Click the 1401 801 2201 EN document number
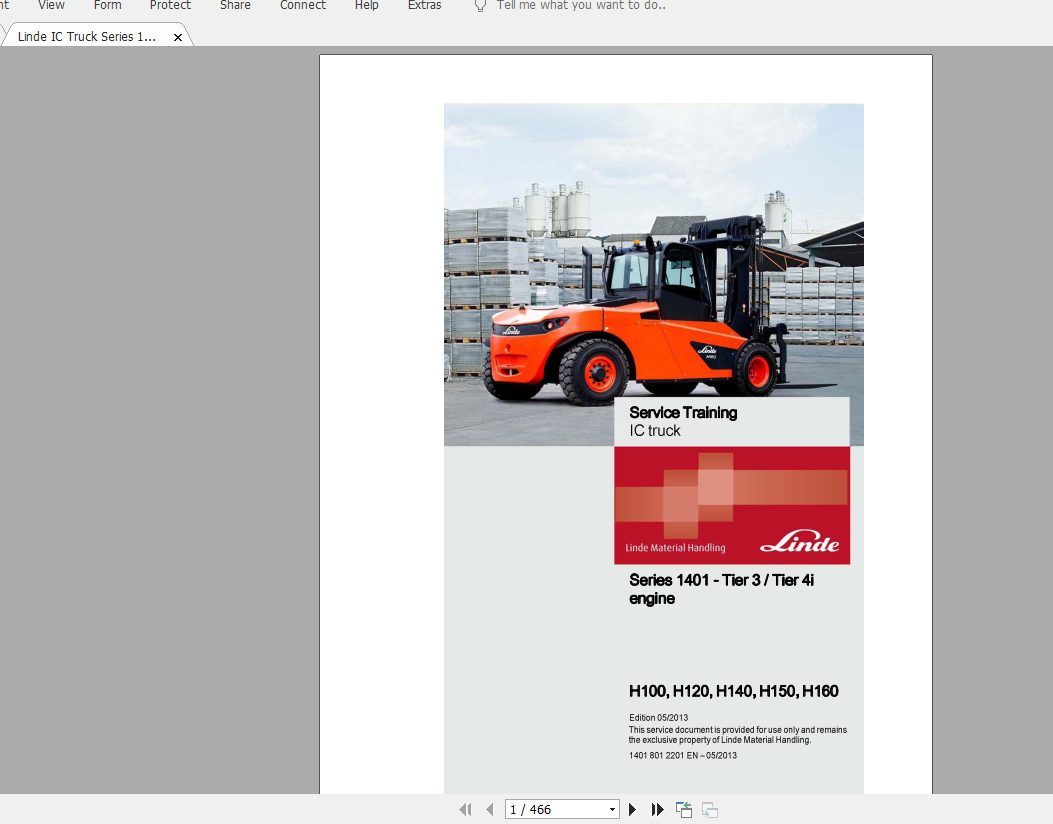 click(x=683, y=756)
